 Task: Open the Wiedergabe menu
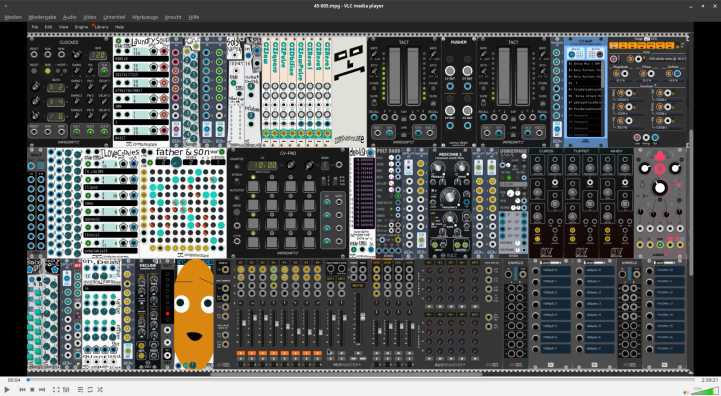(42, 17)
